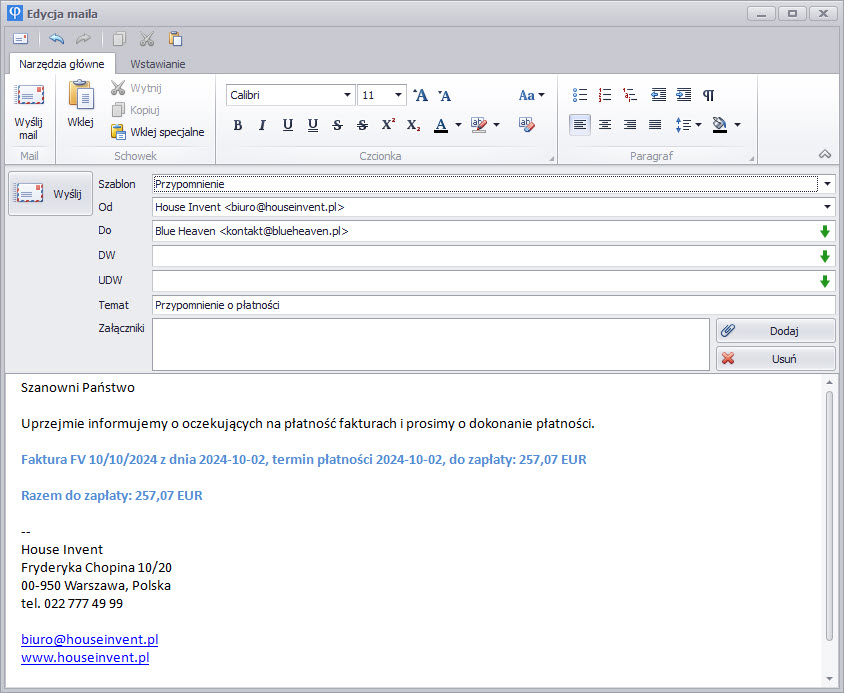Click the grow font size icon
Image resolution: width=844 pixels, height=693 pixels.
click(421, 95)
